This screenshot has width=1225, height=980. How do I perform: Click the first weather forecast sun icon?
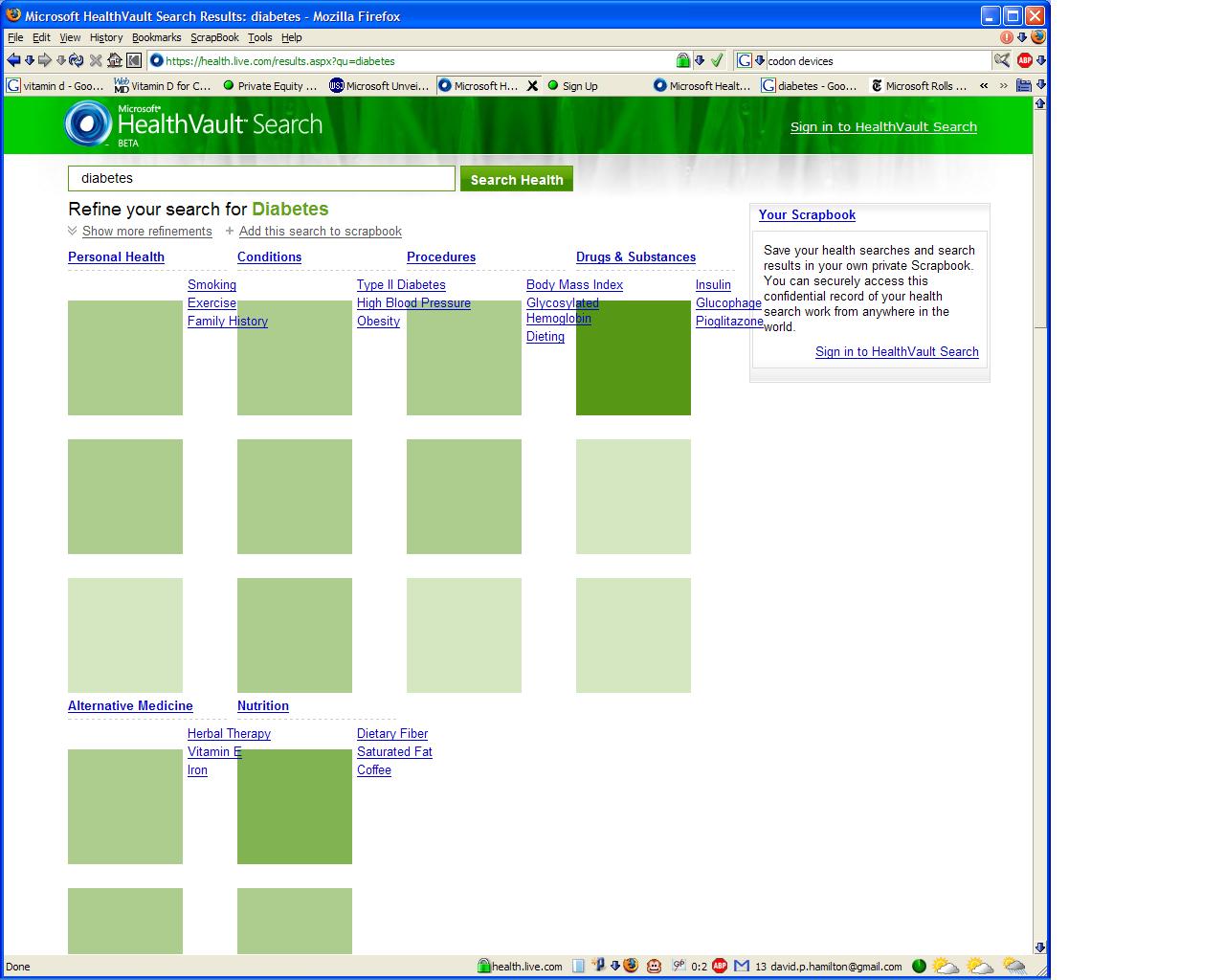point(946,966)
